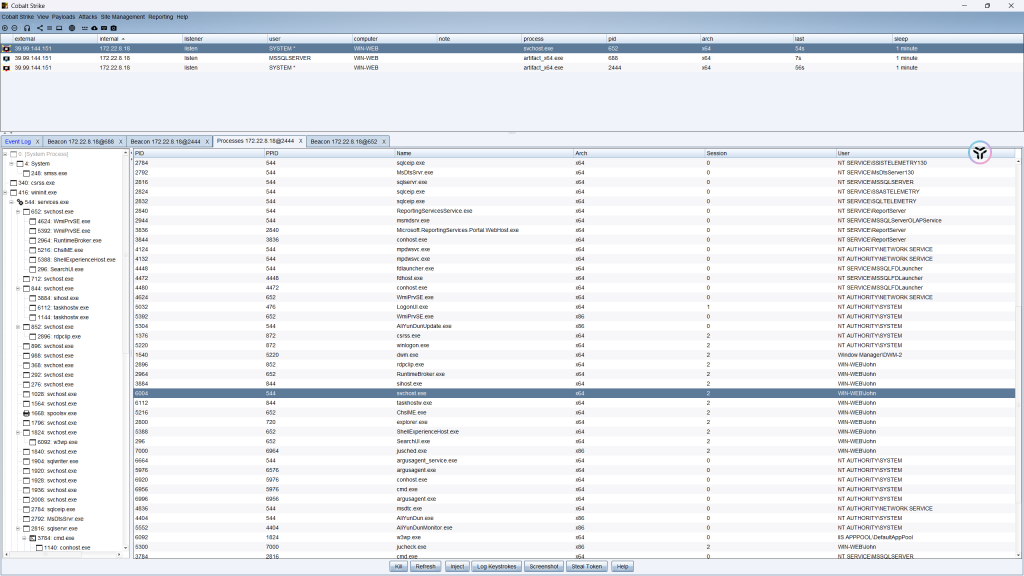The image size is (1024, 576).
Task: Collapse the 1824: svchost.exe tree node
Action: (18, 432)
